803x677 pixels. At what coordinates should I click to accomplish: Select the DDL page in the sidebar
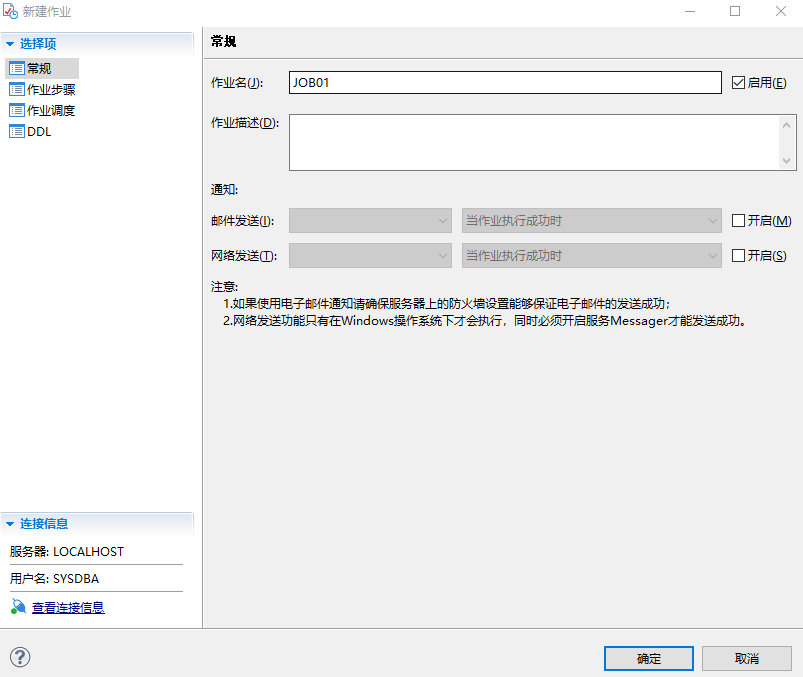click(x=35, y=131)
